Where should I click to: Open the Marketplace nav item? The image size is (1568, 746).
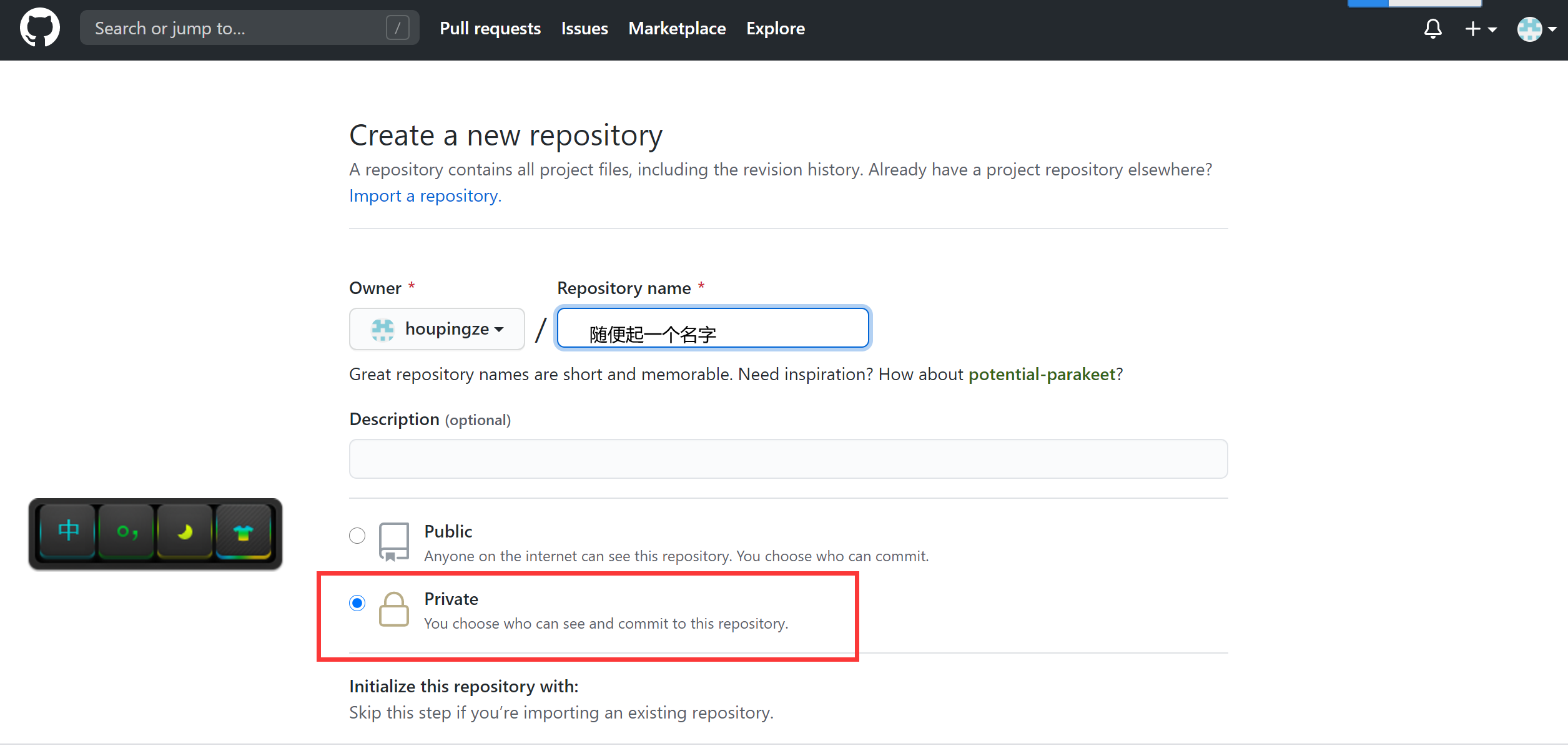pyautogui.click(x=676, y=29)
